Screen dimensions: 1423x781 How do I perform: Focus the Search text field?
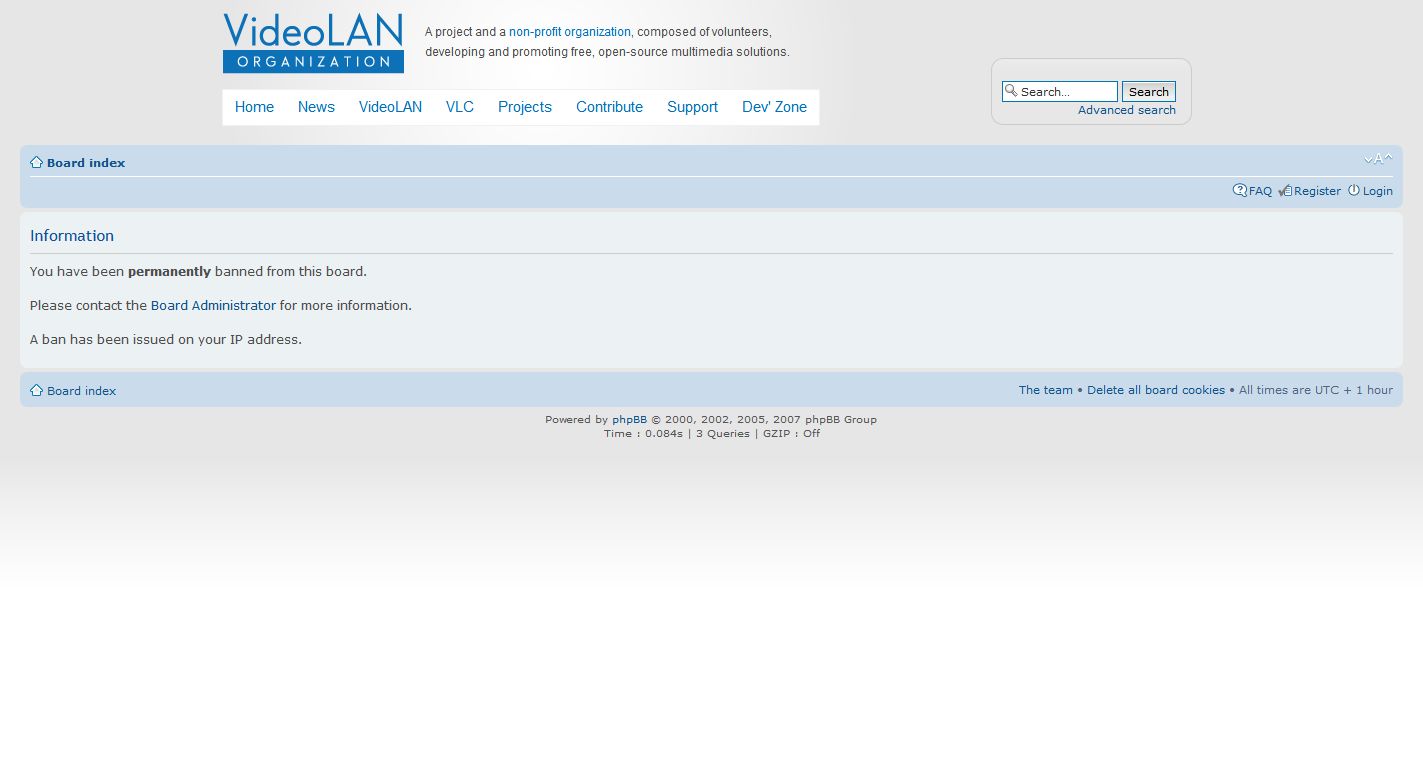(1066, 92)
